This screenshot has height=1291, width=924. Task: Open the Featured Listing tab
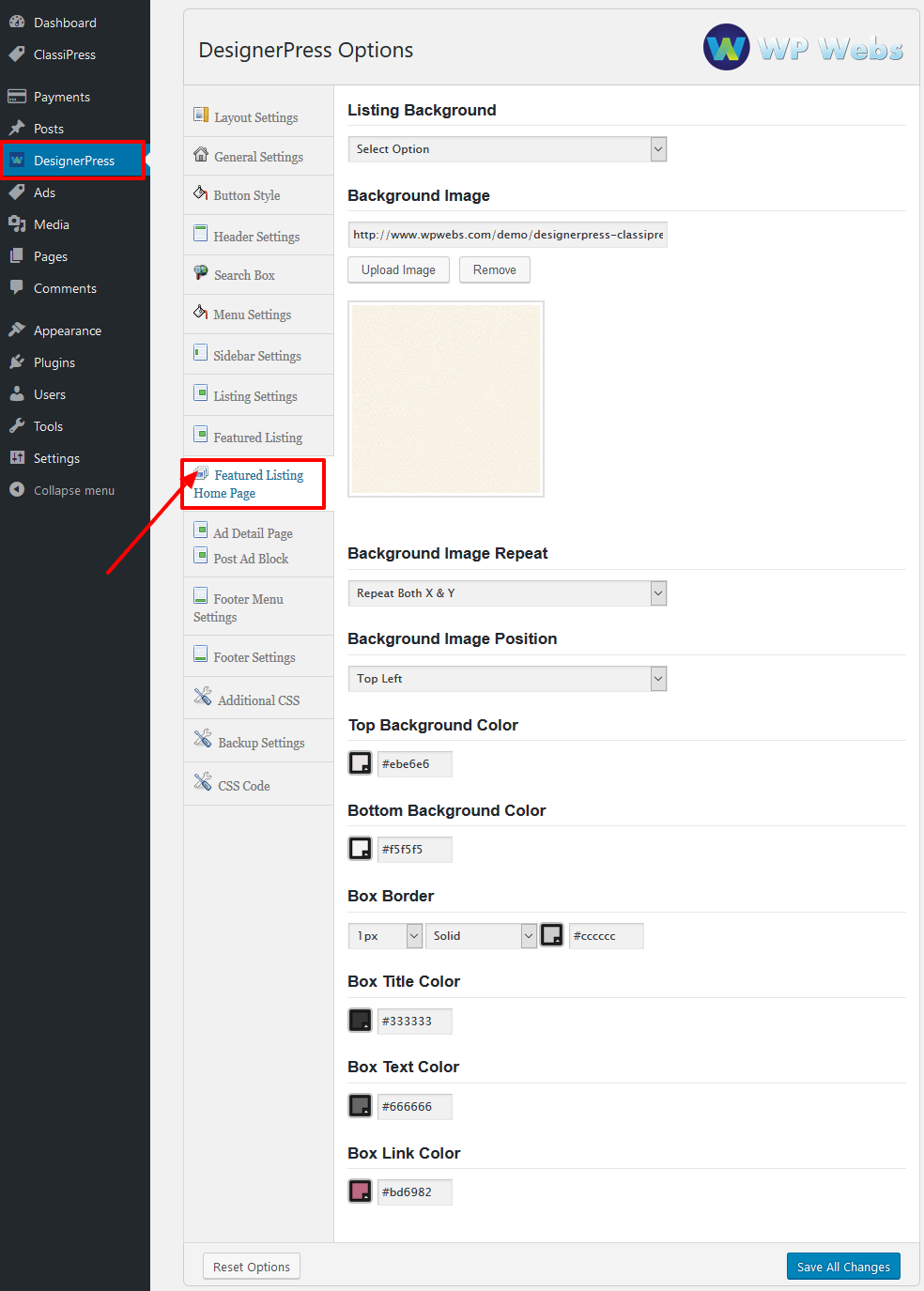[x=258, y=437]
